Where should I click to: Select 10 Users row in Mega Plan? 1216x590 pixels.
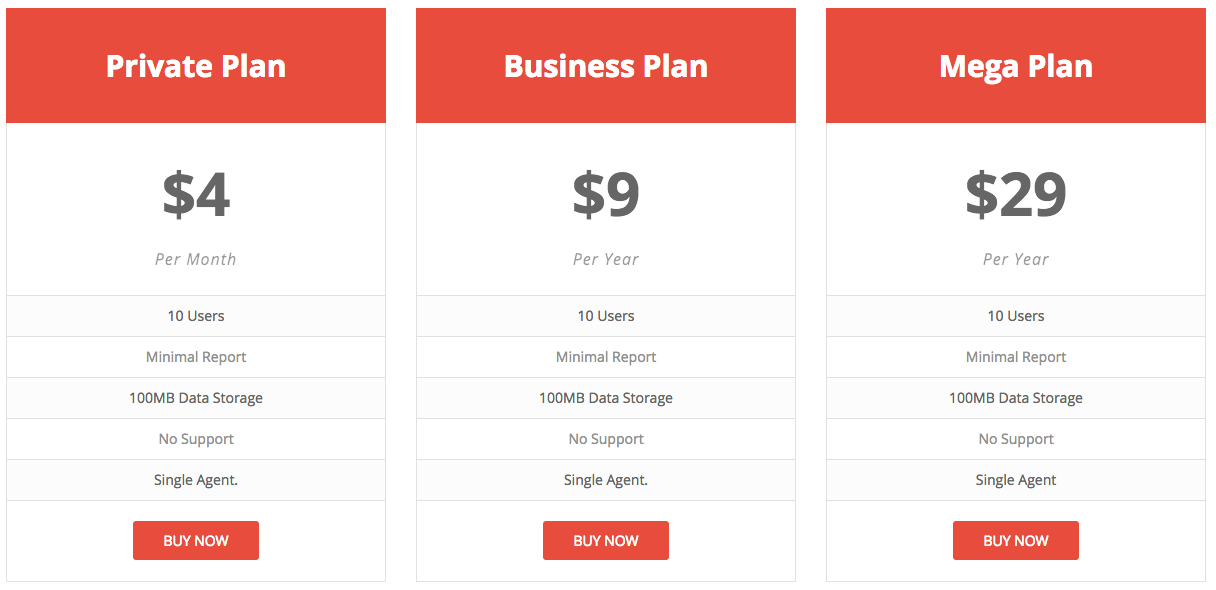1016,316
